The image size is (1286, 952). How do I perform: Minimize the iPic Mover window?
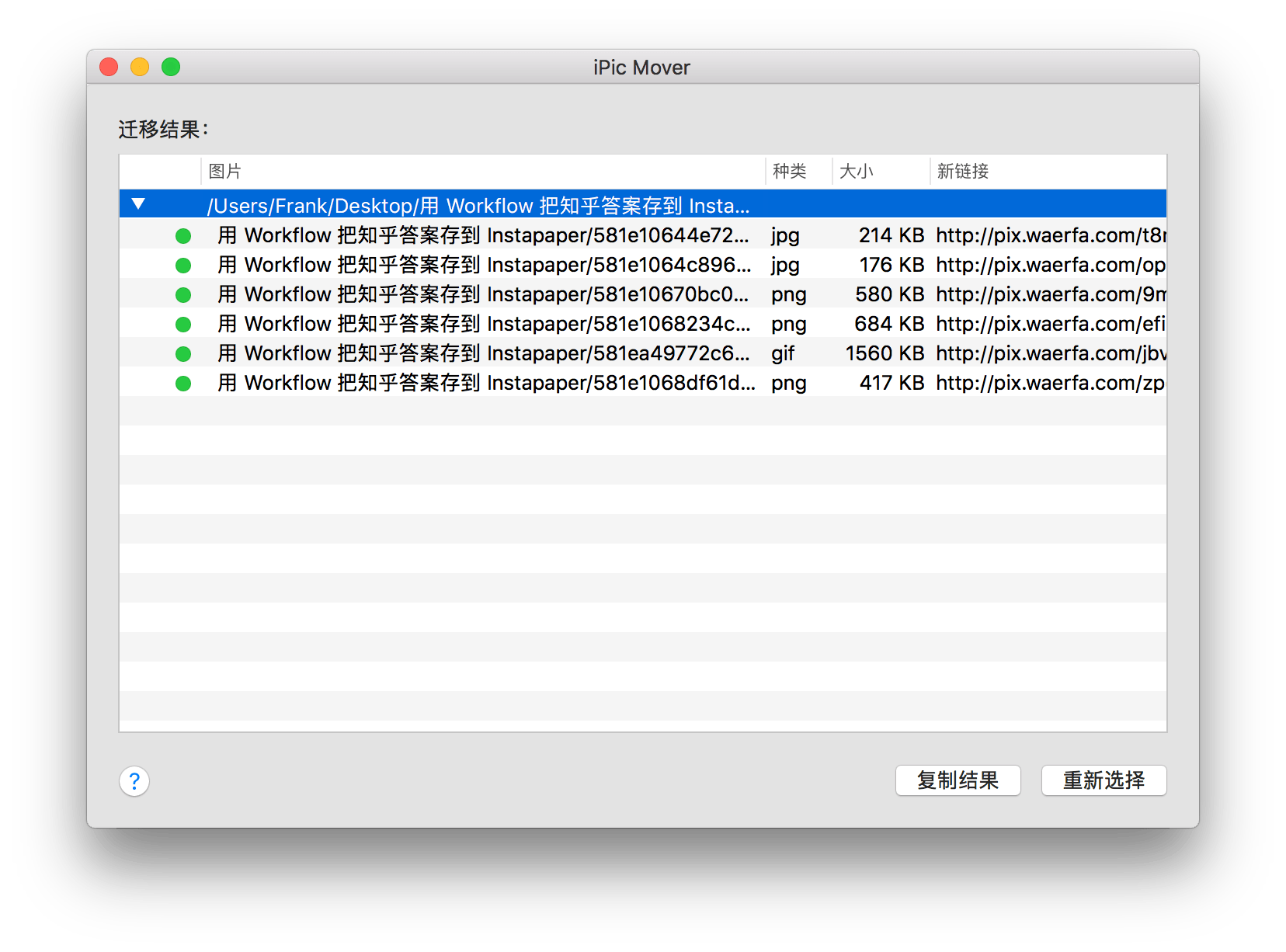coord(140,67)
